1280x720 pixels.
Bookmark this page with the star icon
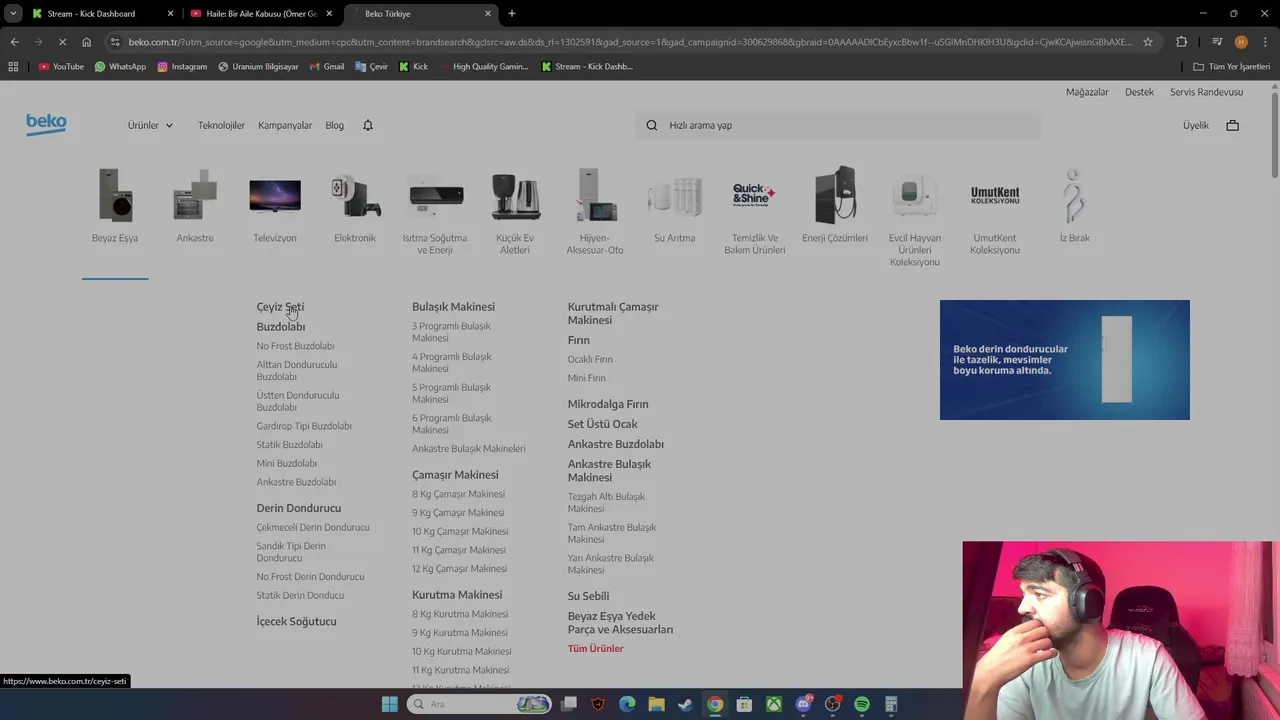coord(1148,42)
